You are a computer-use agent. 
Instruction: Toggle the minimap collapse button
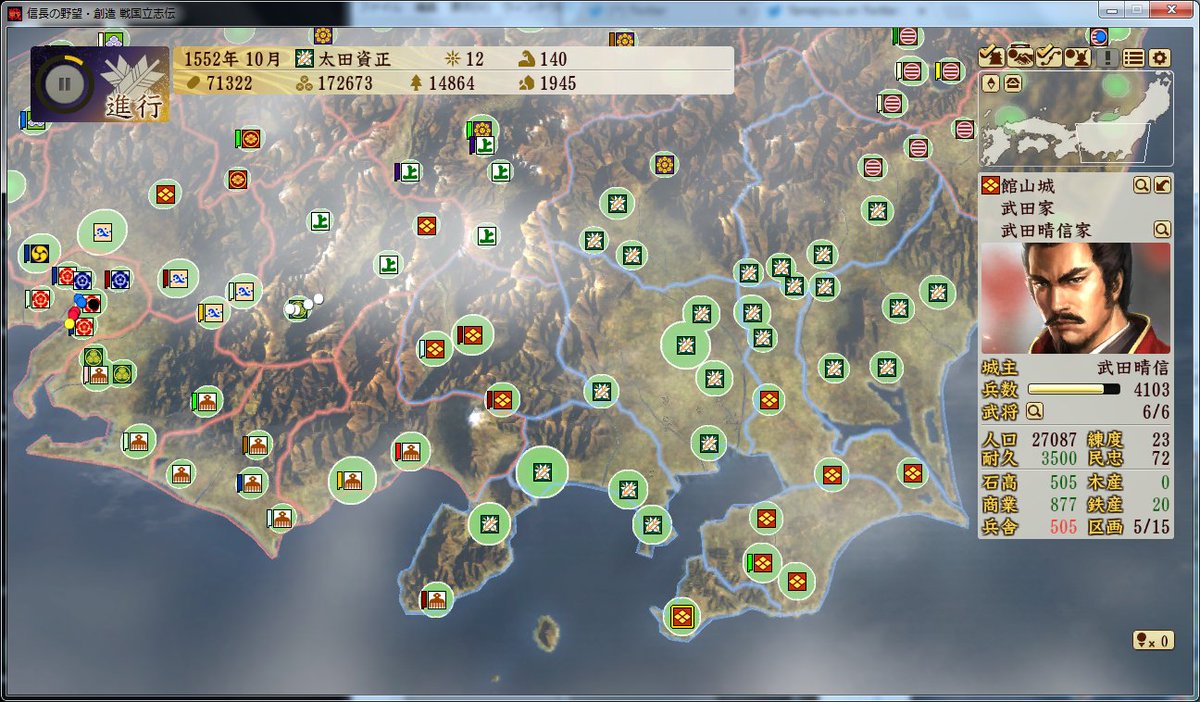(x=1013, y=84)
